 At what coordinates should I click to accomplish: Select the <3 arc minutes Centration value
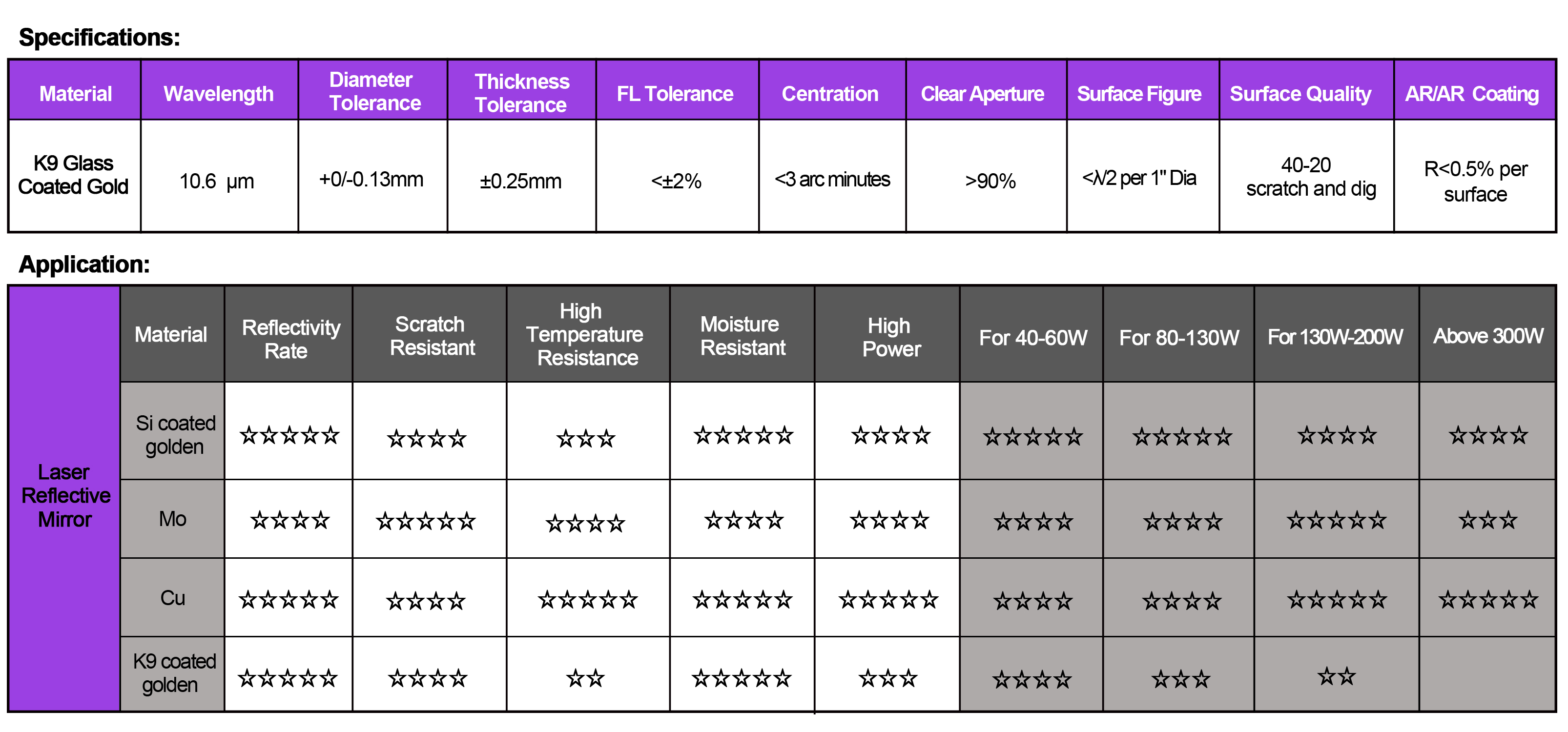831,180
